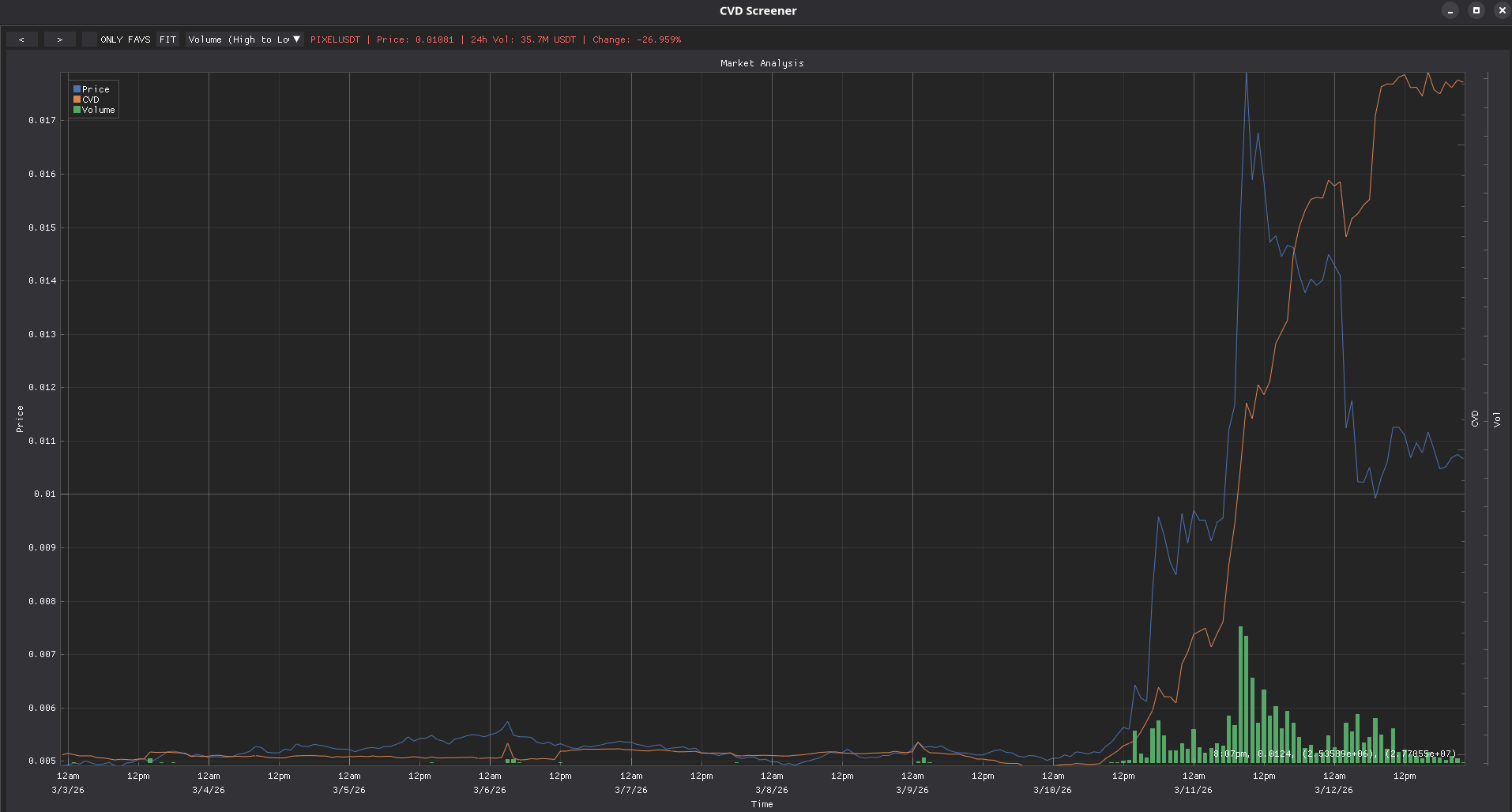This screenshot has width=1512, height=812.
Task: Toggle the Price series in the legend
Action: coord(96,89)
